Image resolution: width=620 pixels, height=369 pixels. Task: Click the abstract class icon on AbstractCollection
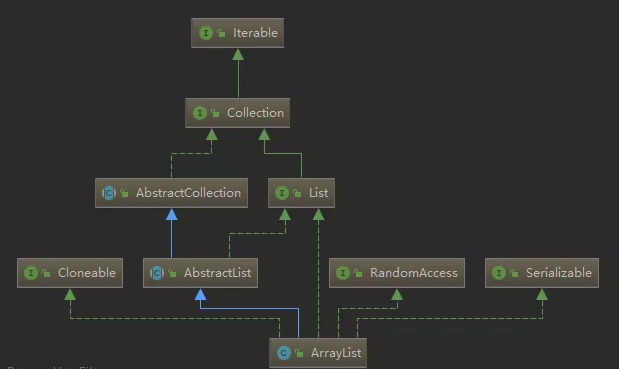tap(109, 193)
